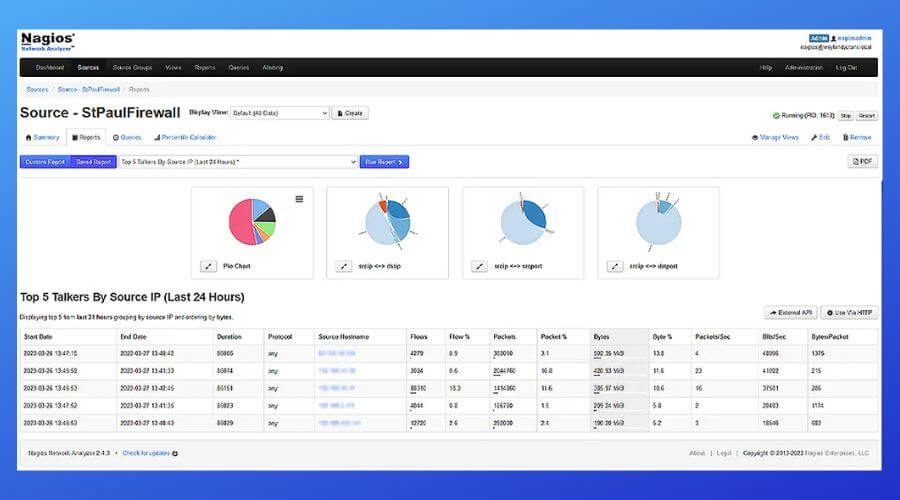Screen dimensions: 900x500
Task: Sort by Bytes column header
Action: [602, 337]
